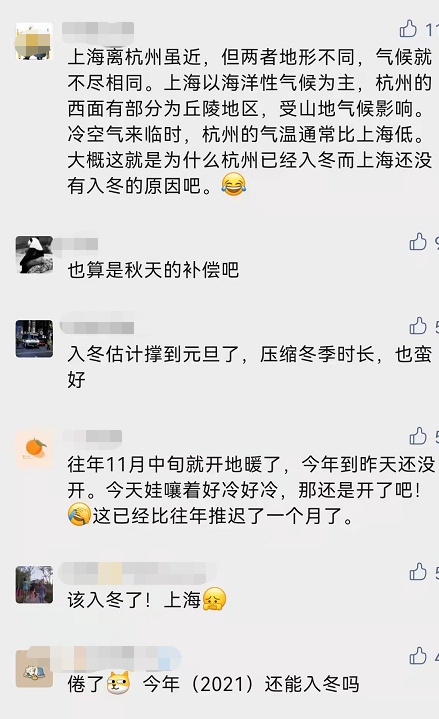Tap the doge emoji after 倦了
Screen dimensions: 439x719
pos(119,684)
